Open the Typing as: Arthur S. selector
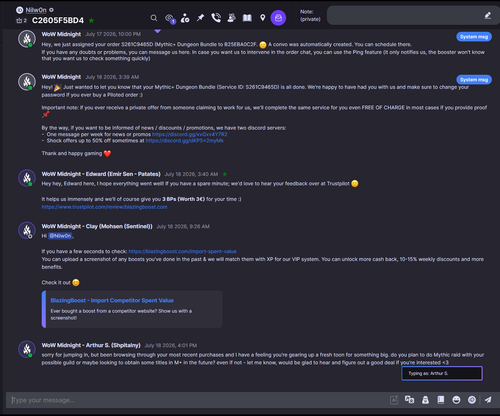The image size is (500, 416). (x=442, y=373)
